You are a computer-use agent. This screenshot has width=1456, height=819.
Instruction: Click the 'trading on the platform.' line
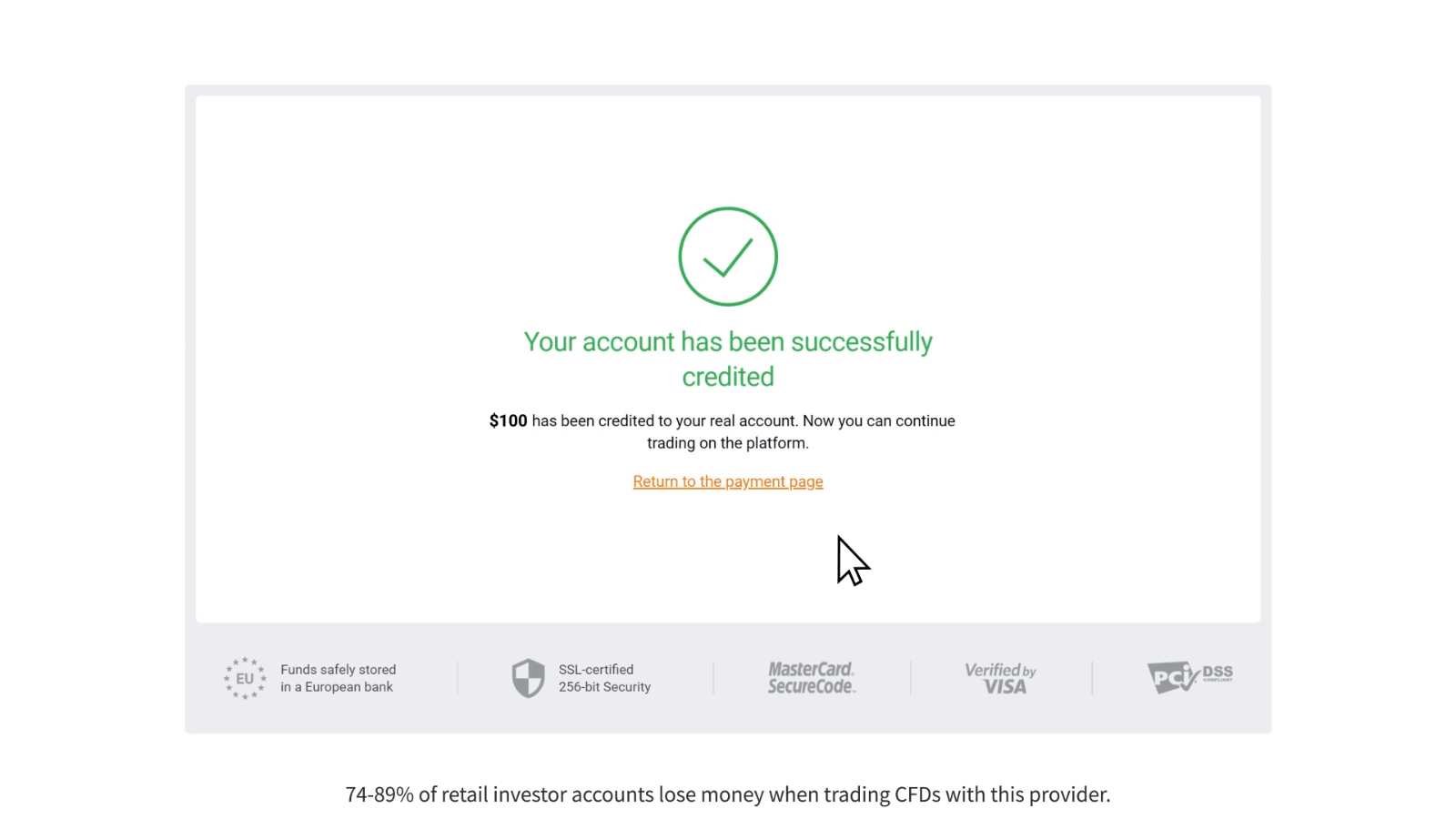pos(728,443)
